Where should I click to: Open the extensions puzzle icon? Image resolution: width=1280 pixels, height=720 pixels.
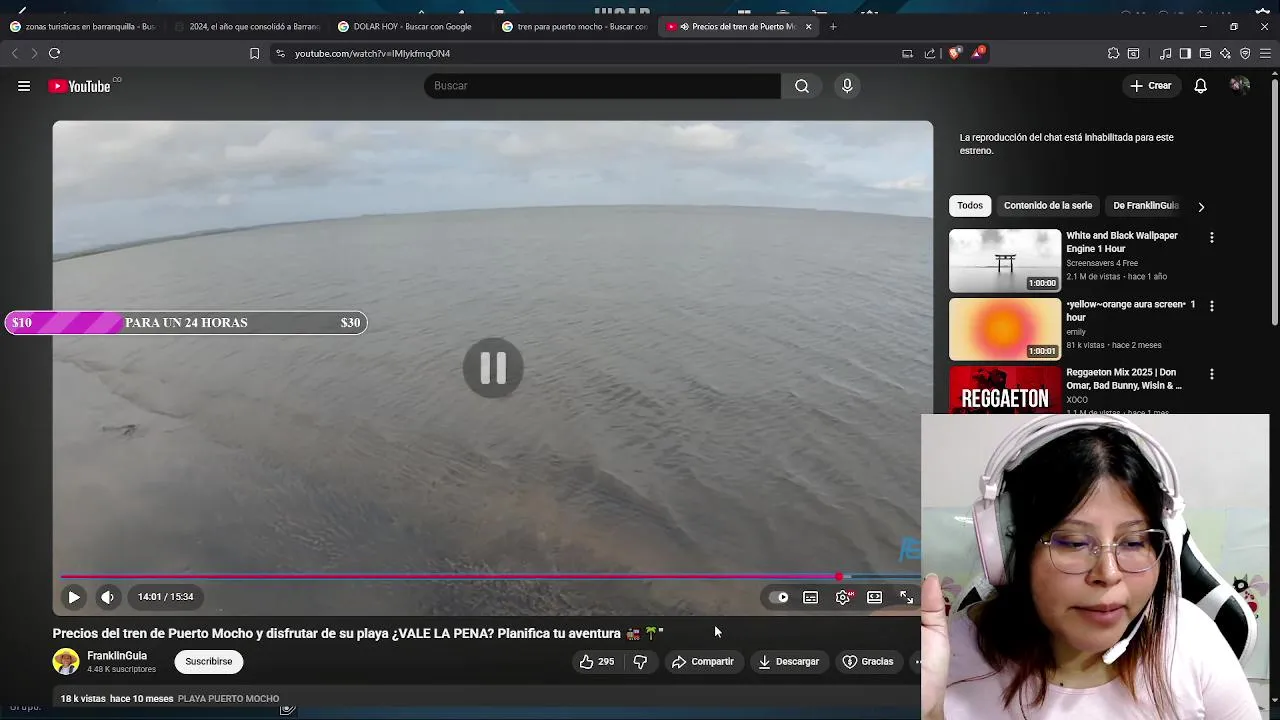(x=1113, y=53)
